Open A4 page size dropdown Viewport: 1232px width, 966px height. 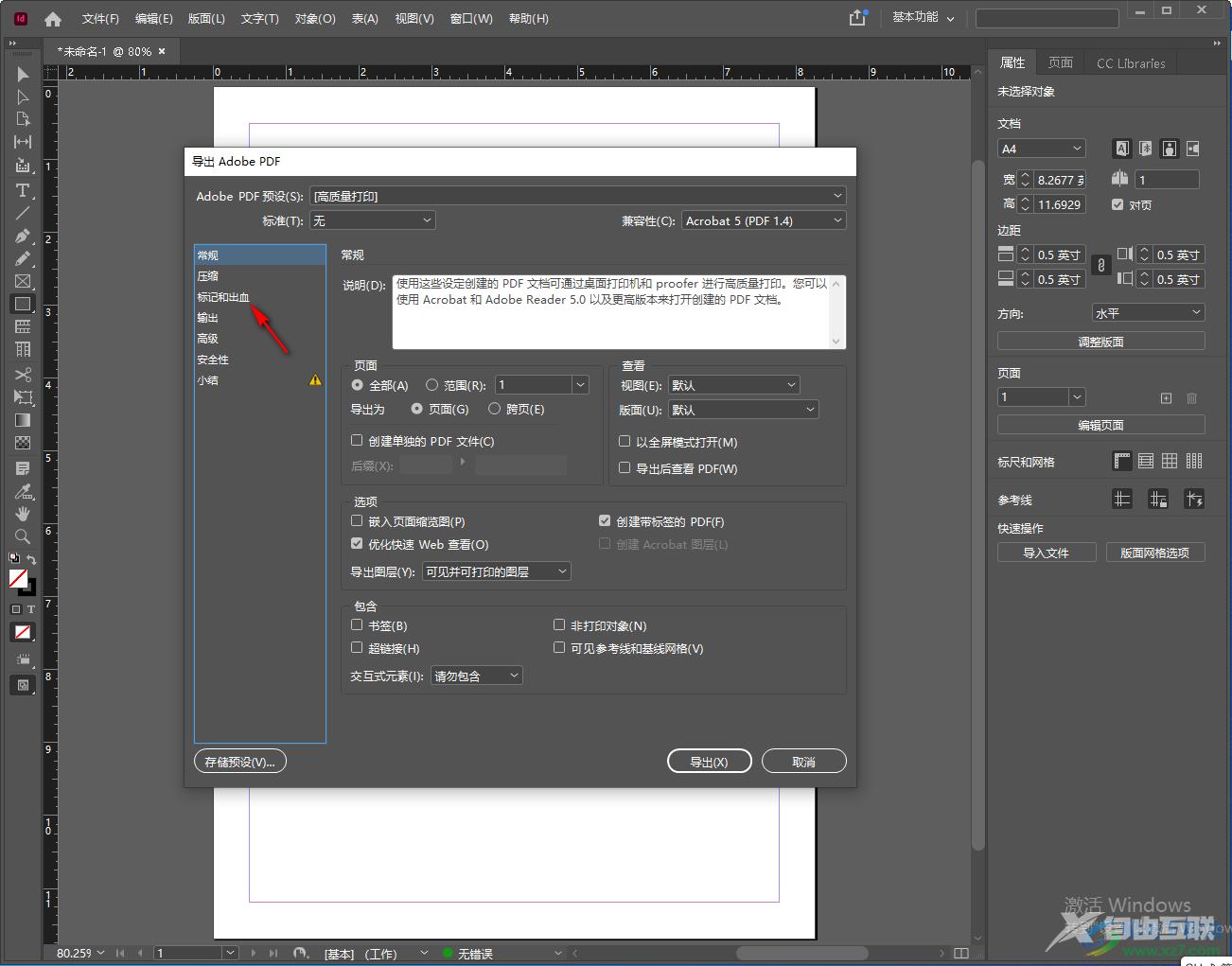(1042, 149)
